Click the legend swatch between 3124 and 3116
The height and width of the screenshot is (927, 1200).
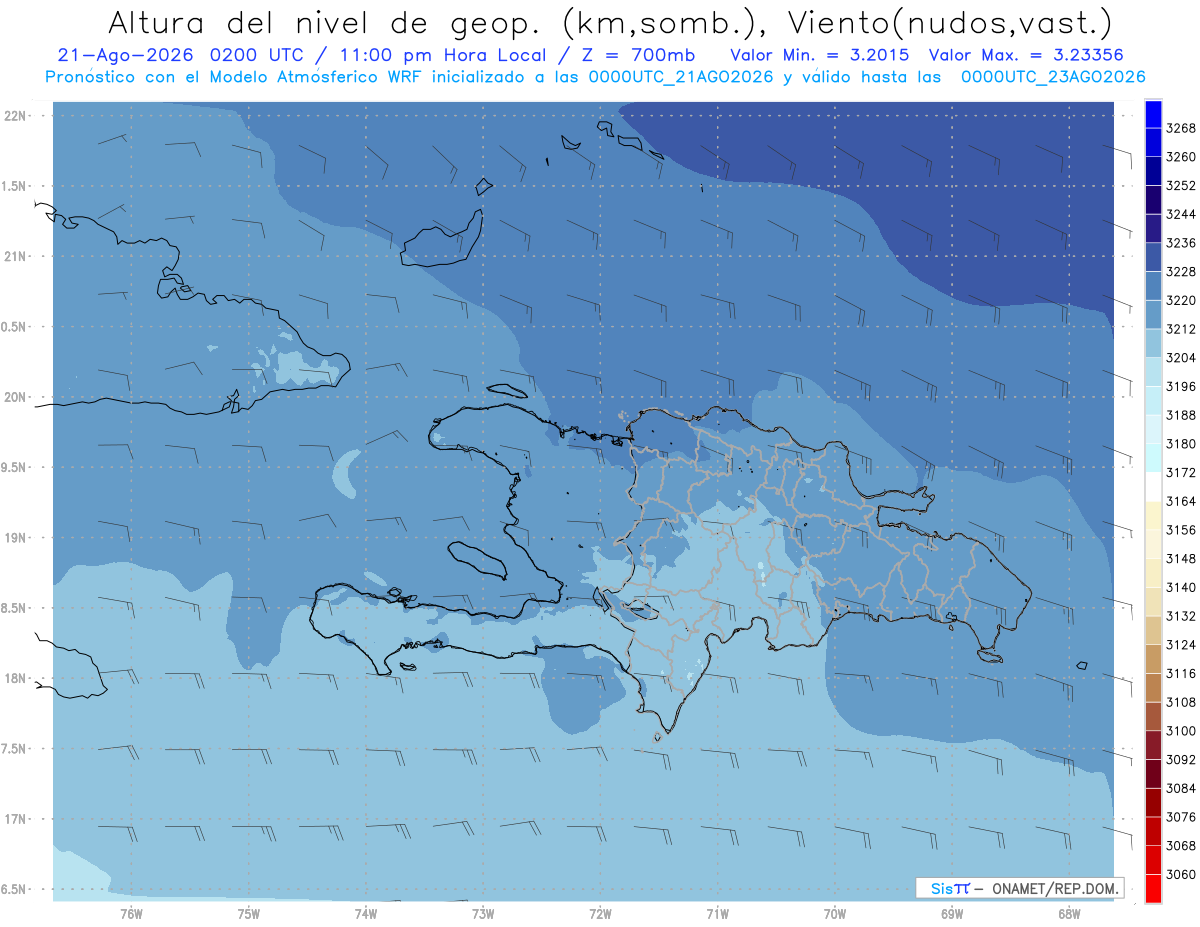click(1153, 659)
